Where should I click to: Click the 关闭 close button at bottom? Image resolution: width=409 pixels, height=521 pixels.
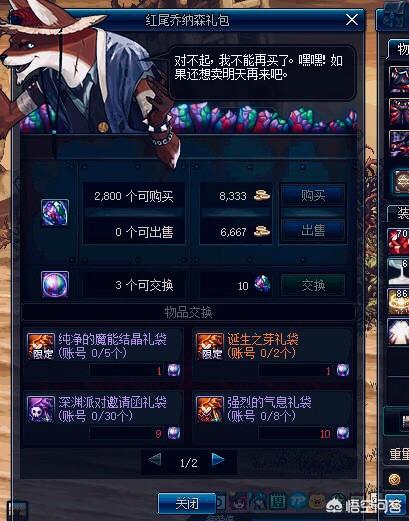click(x=187, y=503)
